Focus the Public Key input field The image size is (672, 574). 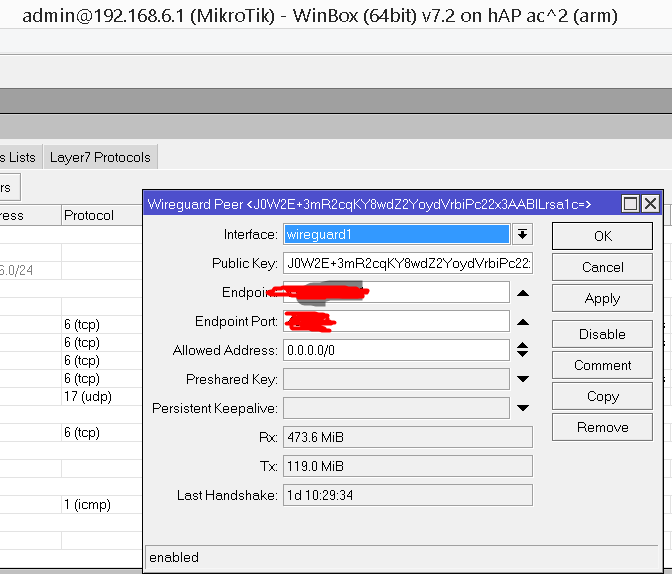point(408,263)
